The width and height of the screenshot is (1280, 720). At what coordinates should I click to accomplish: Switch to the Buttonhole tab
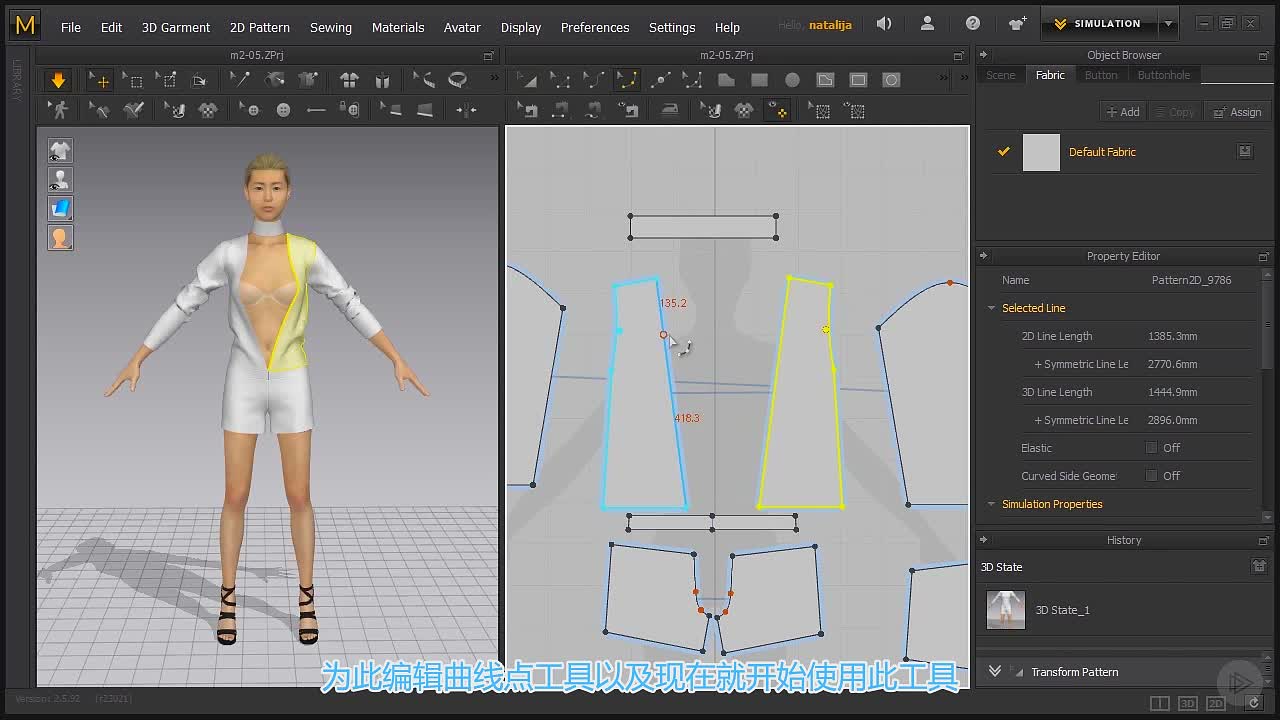pos(1163,75)
